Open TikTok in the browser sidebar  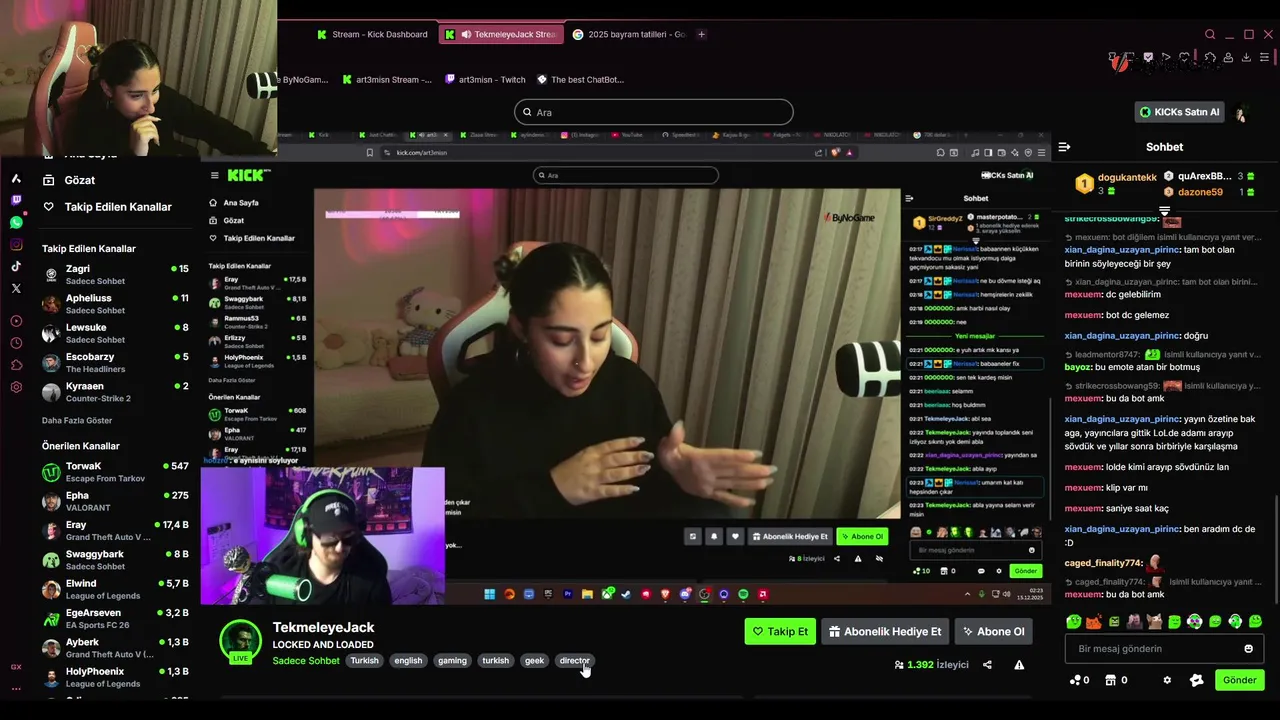(x=16, y=266)
